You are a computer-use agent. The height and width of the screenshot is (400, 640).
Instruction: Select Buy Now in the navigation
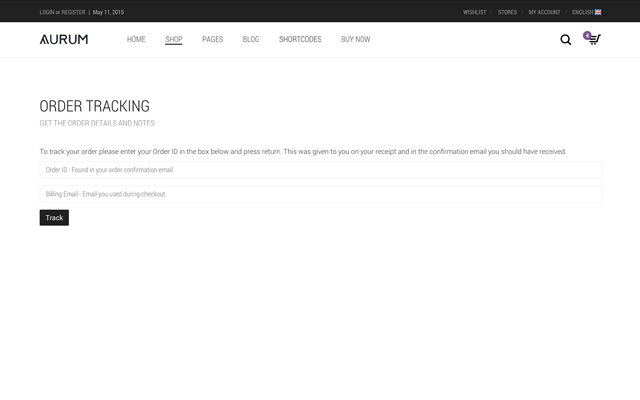(x=355, y=39)
